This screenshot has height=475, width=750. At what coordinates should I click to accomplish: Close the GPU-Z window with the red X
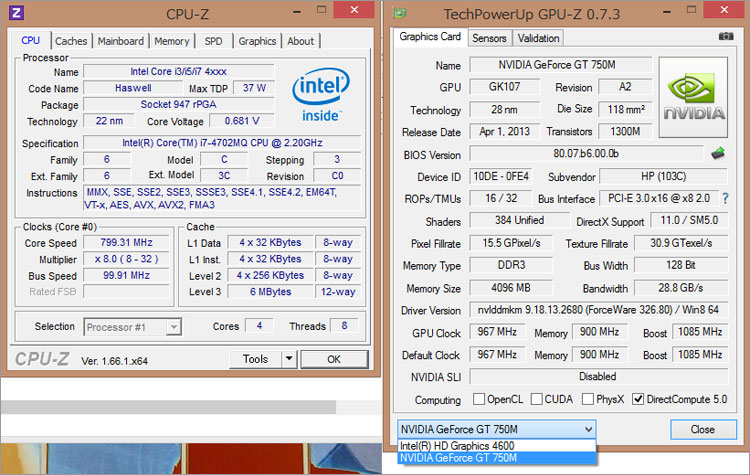(725, 10)
